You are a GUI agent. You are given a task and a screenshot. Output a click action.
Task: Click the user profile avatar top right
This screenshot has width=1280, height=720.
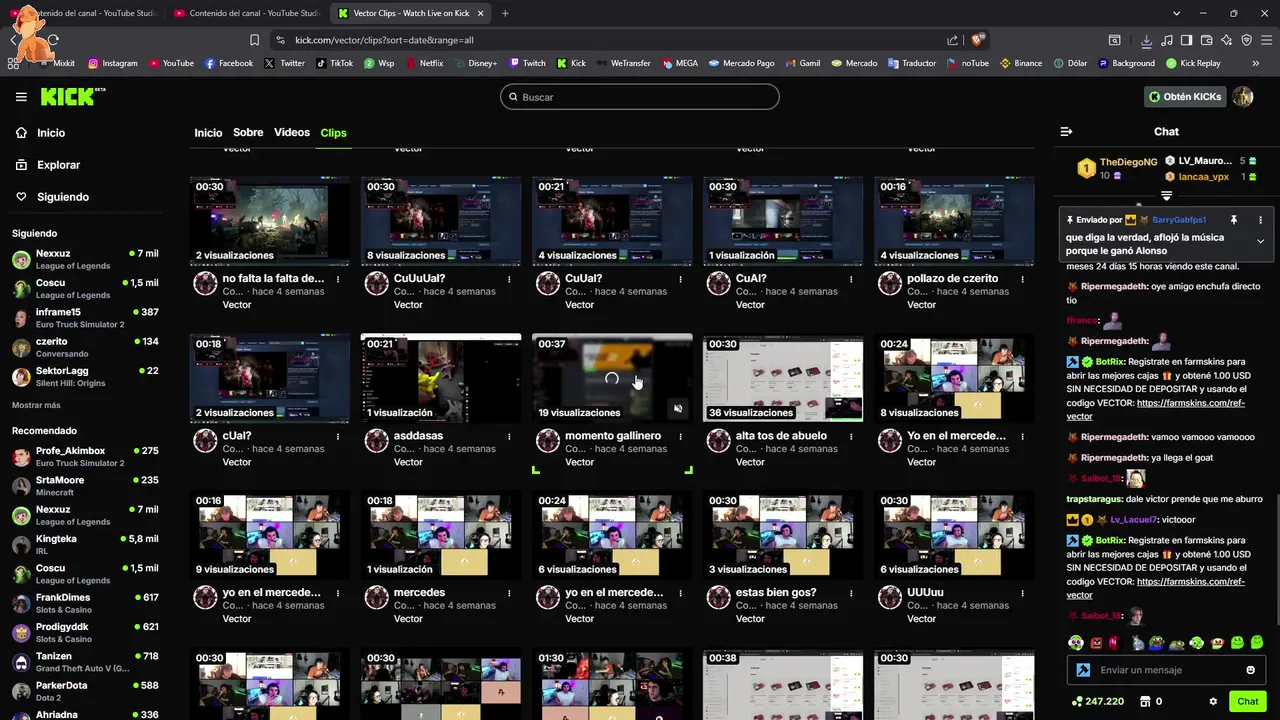tap(1242, 97)
